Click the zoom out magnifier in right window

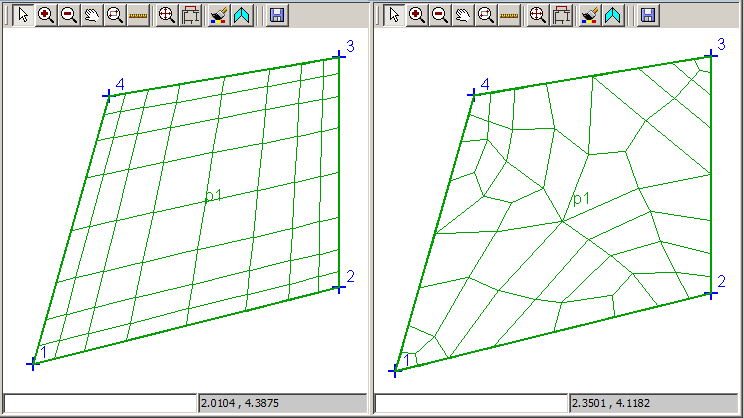pos(440,15)
